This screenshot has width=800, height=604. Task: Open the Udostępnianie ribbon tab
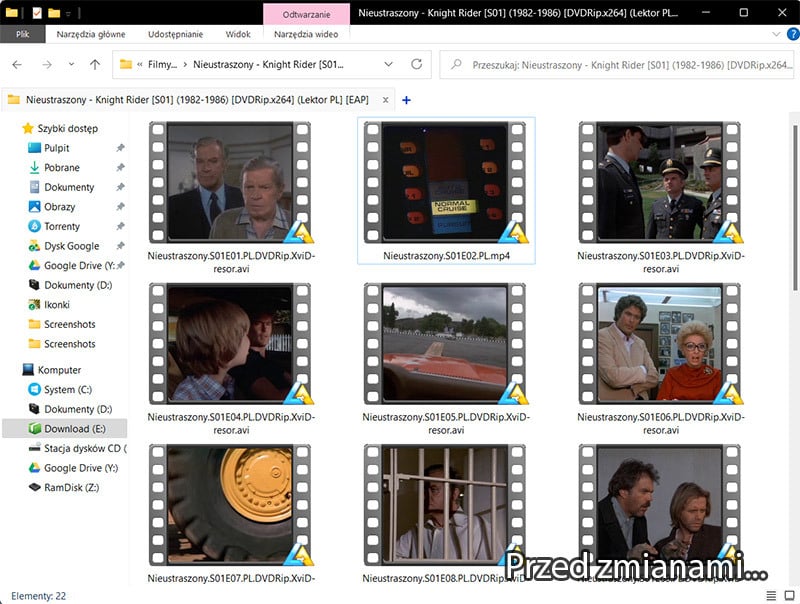tap(176, 34)
